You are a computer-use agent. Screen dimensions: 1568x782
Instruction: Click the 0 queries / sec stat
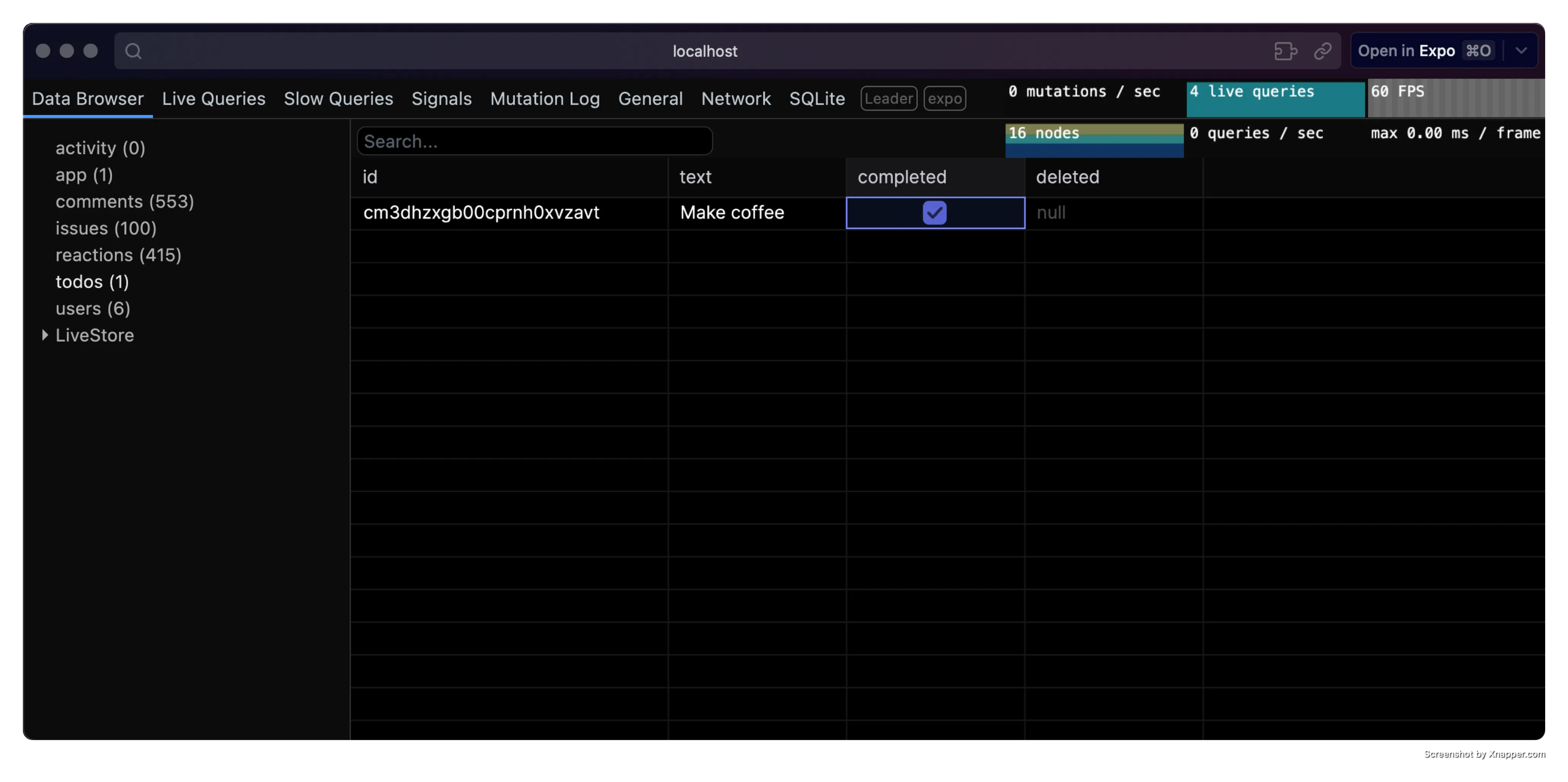click(1256, 133)
